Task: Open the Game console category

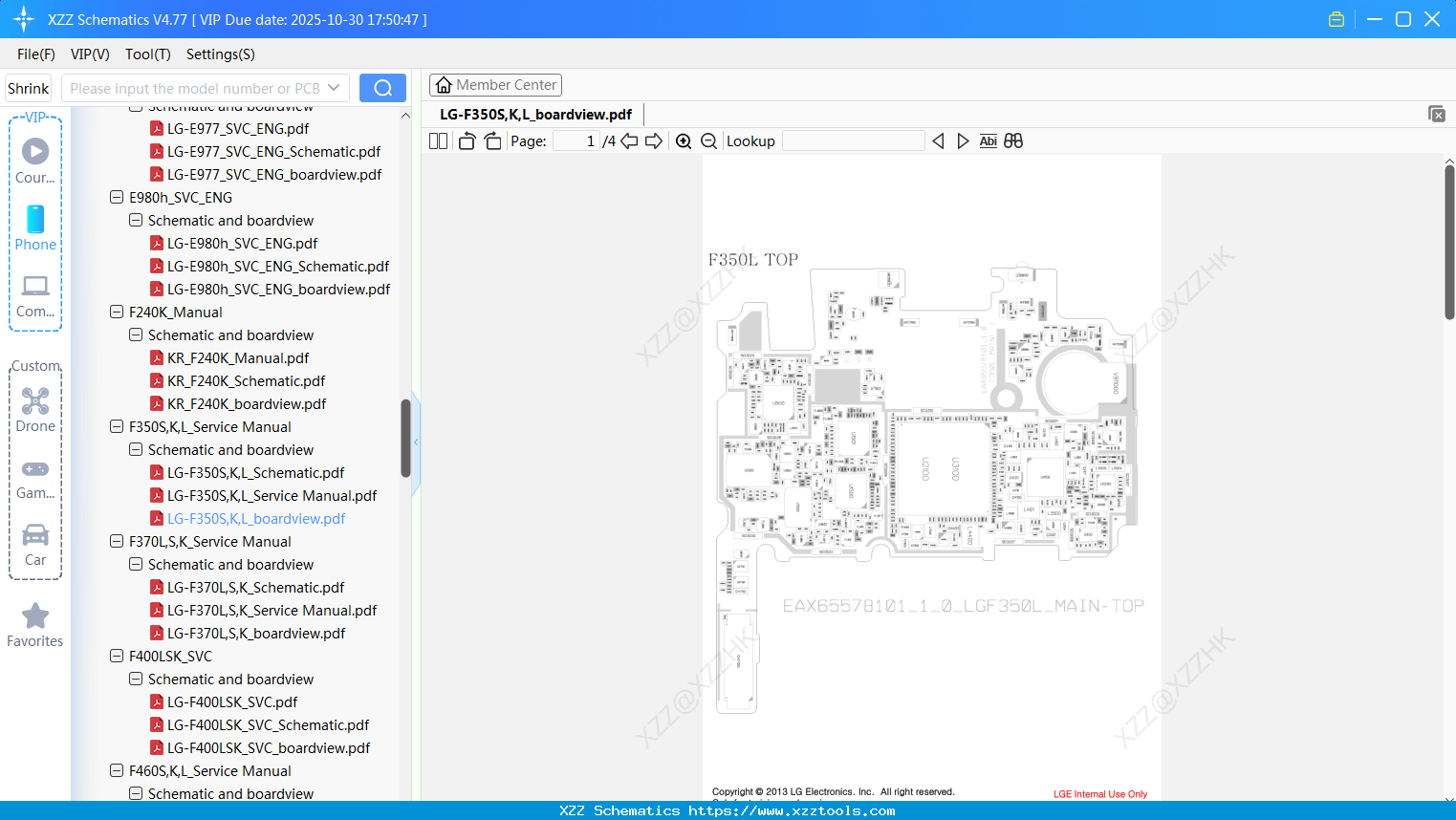Action: [35, 478]
